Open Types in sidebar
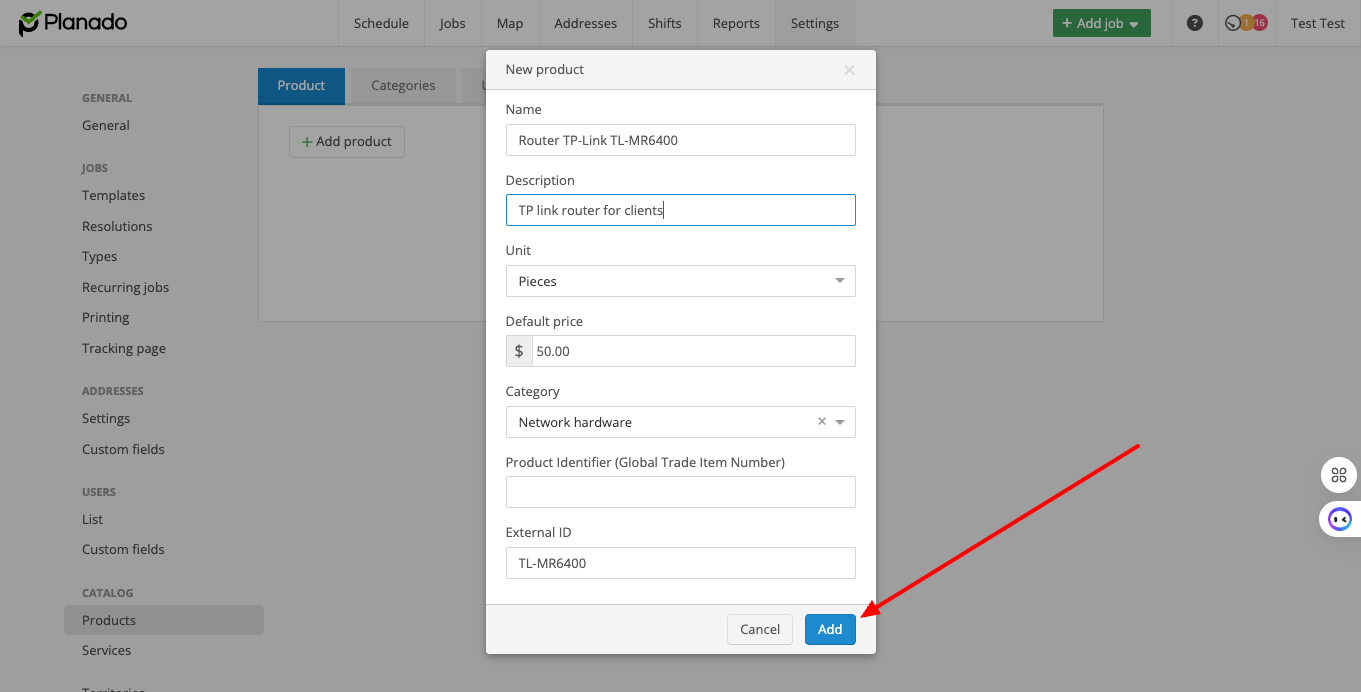1361x692 pixels. tap(99, 257)
